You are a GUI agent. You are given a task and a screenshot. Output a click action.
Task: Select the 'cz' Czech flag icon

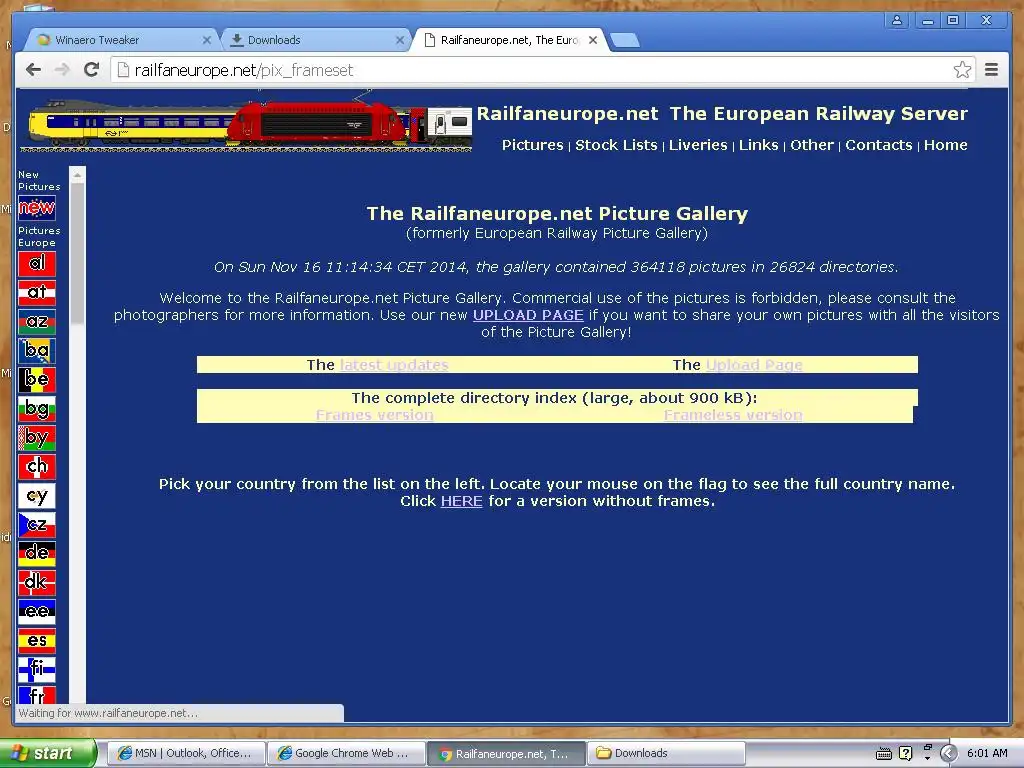(x=37, y=524)
